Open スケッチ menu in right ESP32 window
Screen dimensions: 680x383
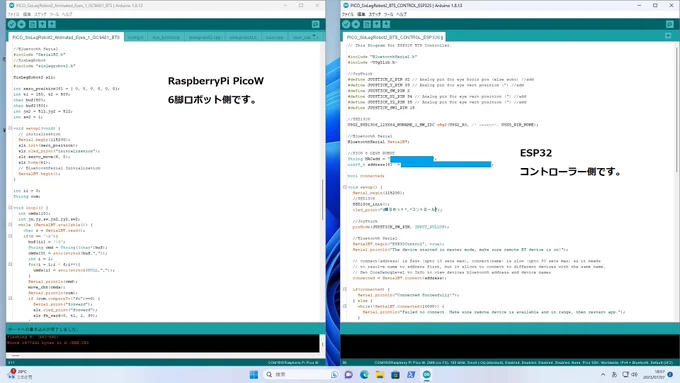point(375,14)
